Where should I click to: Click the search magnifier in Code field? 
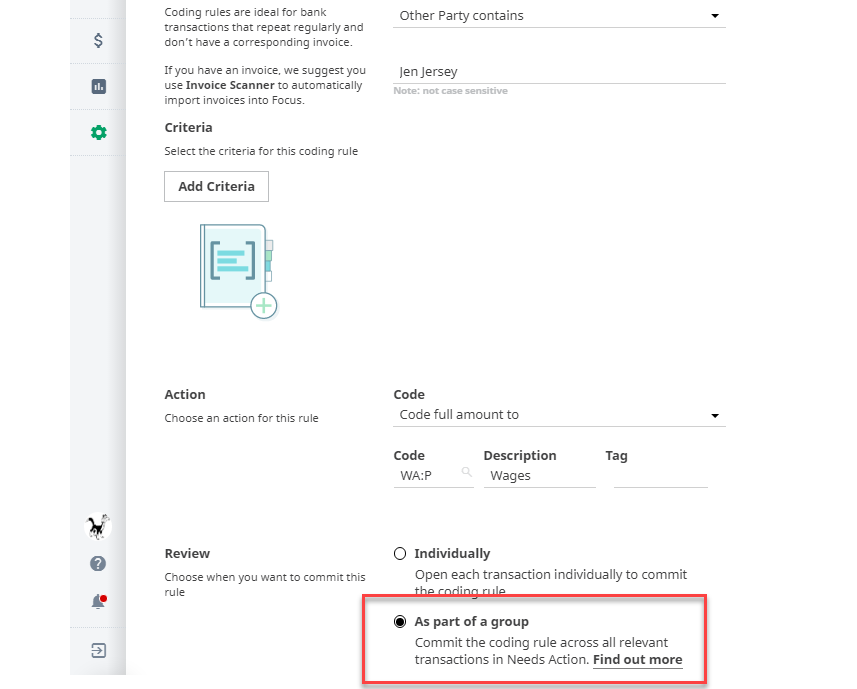point(466,472)
